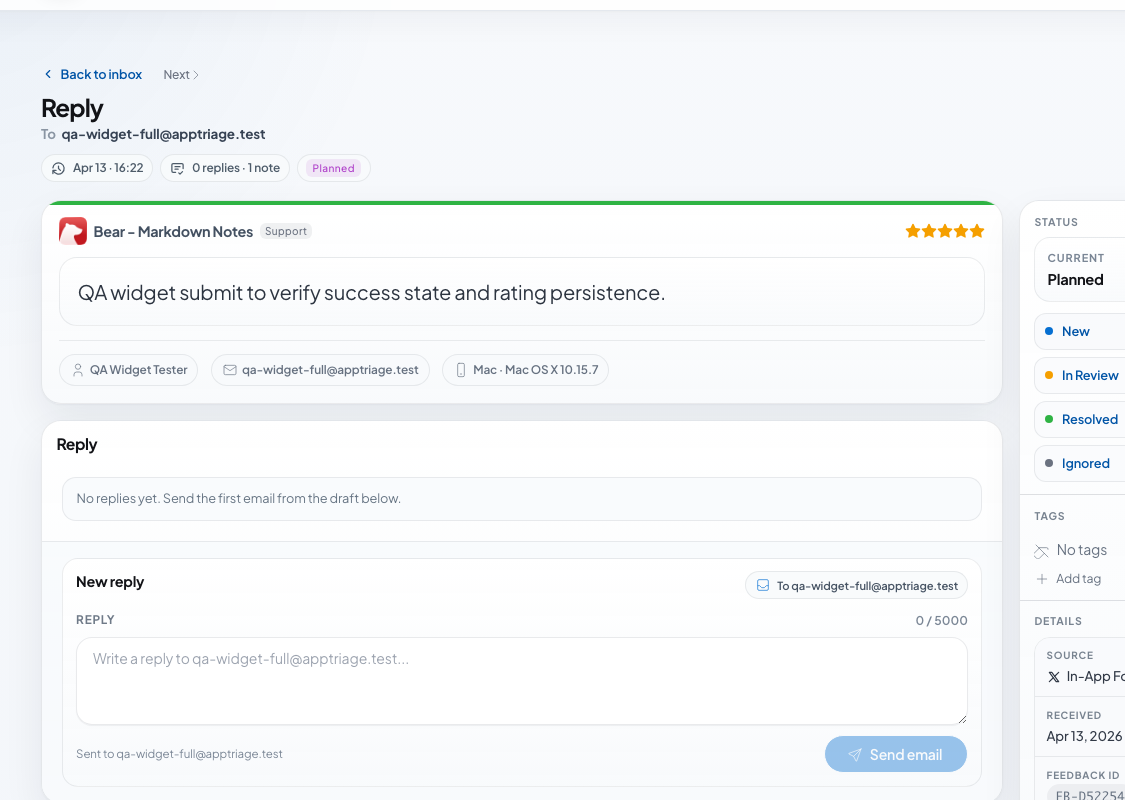Click the Send email button

point(895,754)
